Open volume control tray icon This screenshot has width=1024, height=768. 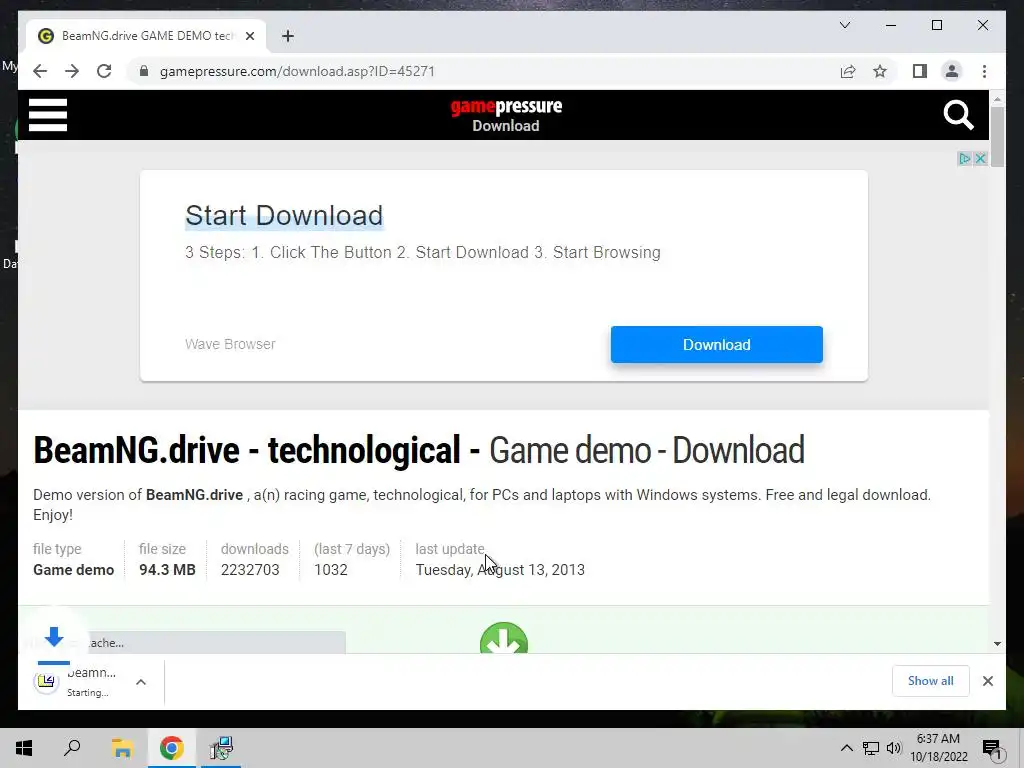[894, 748]
